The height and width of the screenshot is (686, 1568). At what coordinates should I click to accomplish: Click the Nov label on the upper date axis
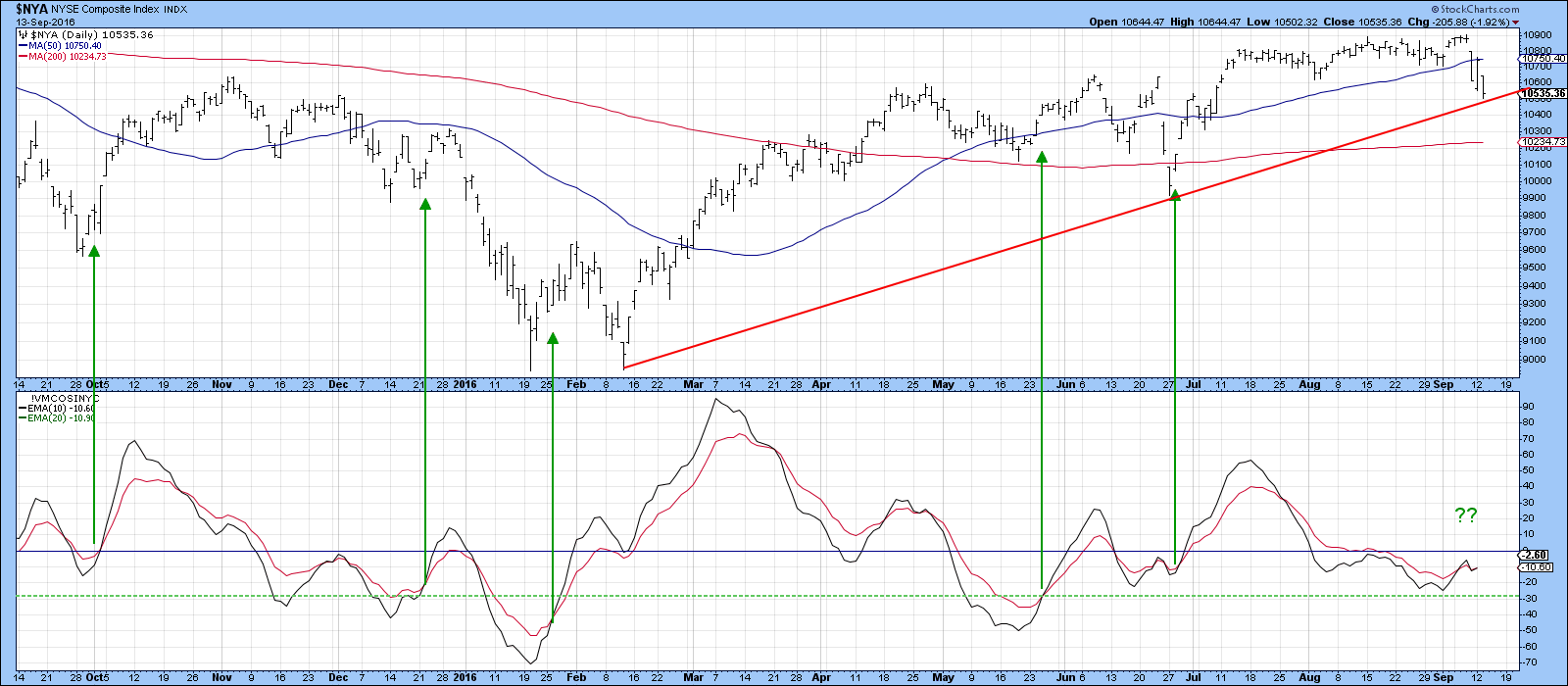coord(222,384)
